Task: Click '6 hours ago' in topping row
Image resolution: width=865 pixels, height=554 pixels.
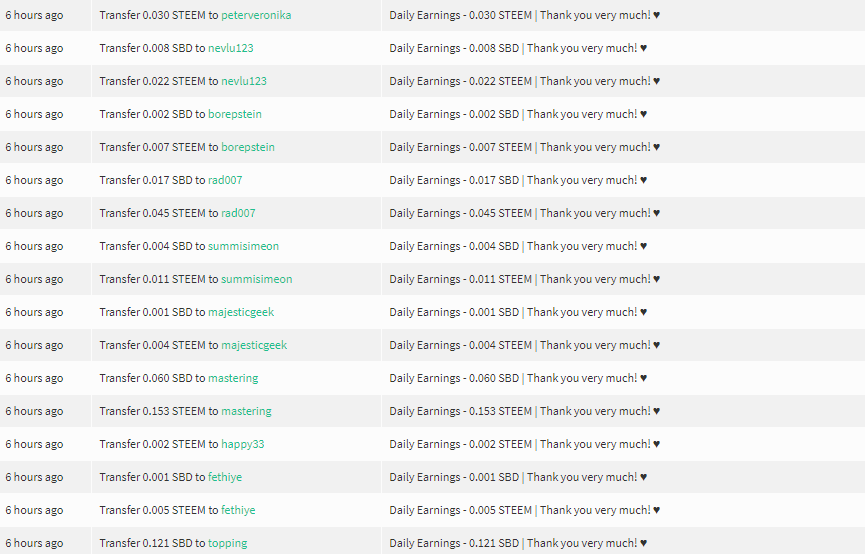Action: [34, 544]
